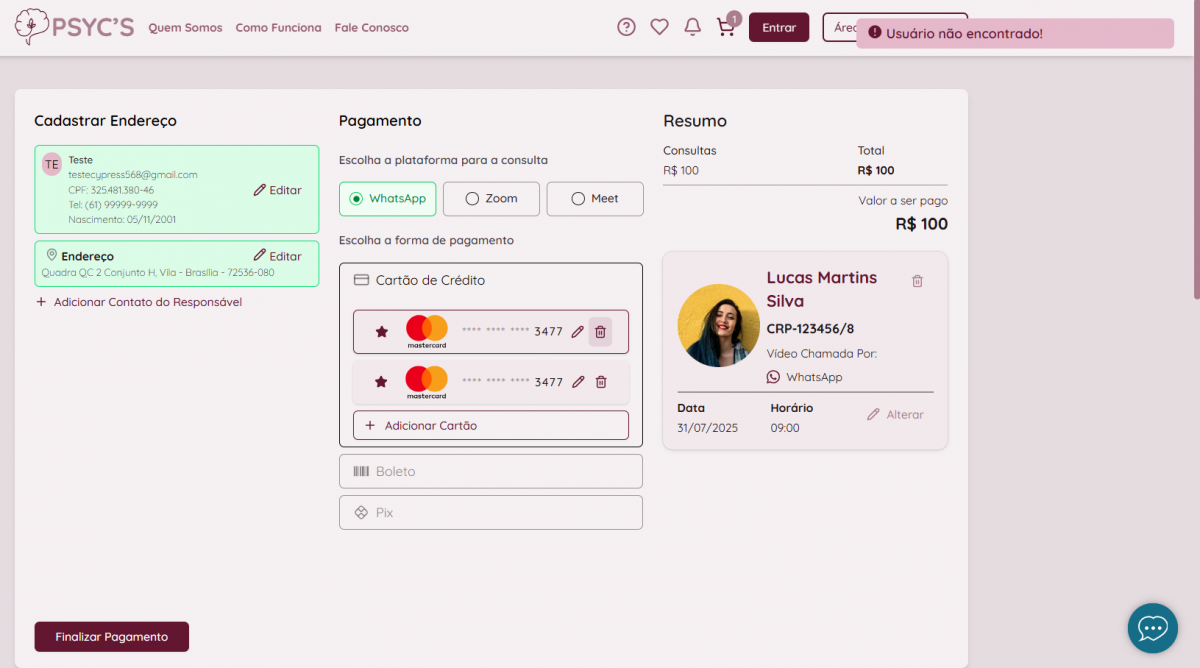Expand the Boleto payment option
This screenshot has height=668, width=1200.
tap(490, 471)
